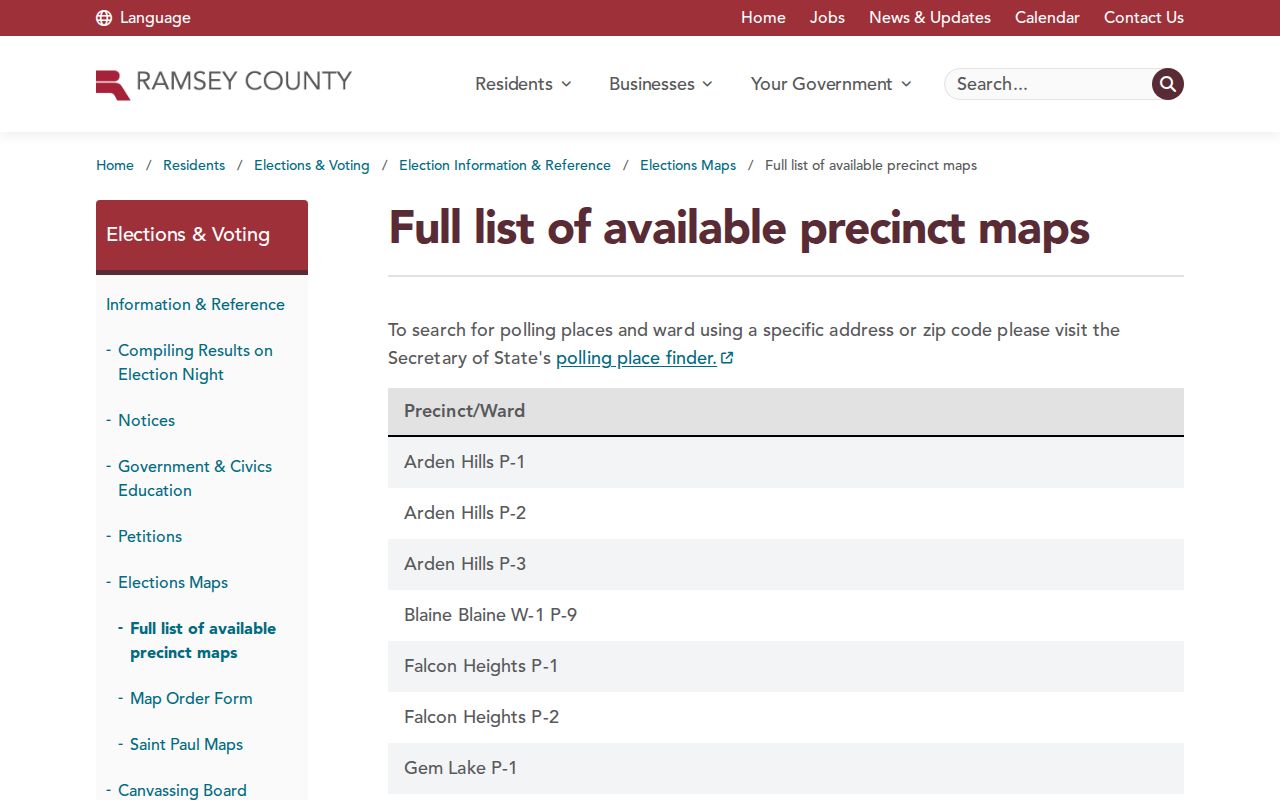Click inside the Search field
The image size is (1280, 800).
click(1048, 84)
